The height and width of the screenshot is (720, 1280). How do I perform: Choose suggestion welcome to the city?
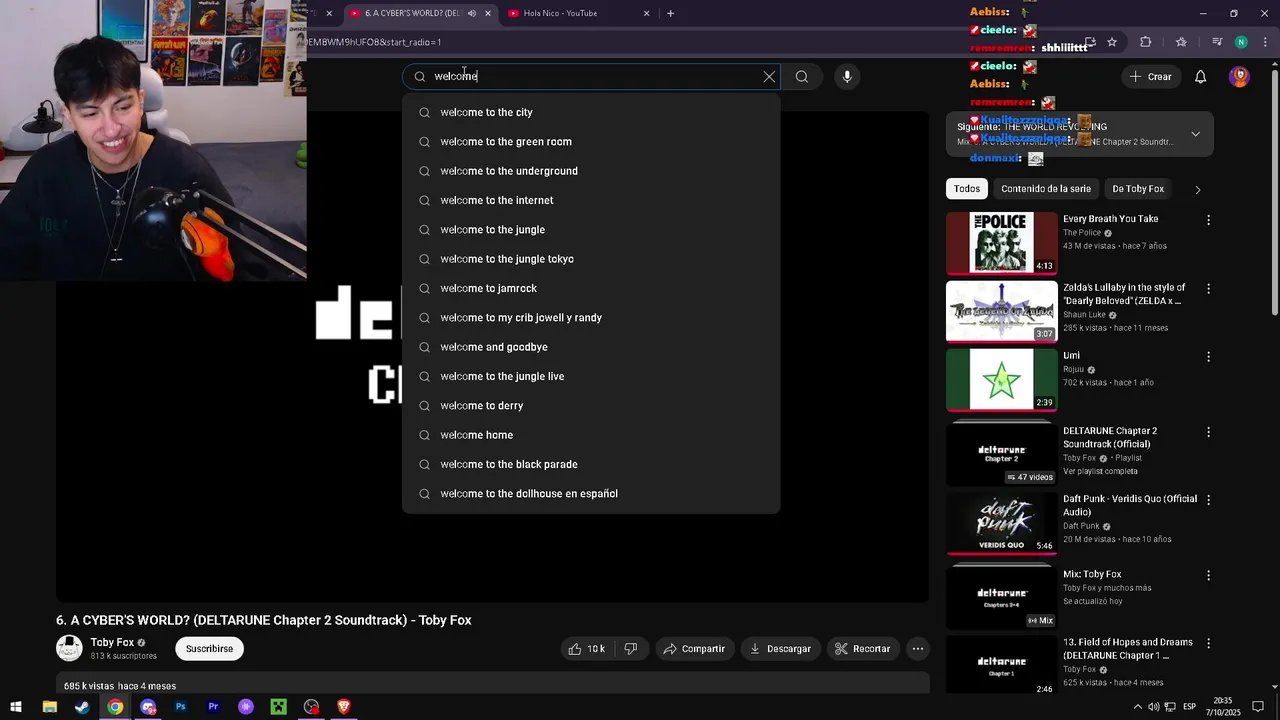[x=591, y=112]
